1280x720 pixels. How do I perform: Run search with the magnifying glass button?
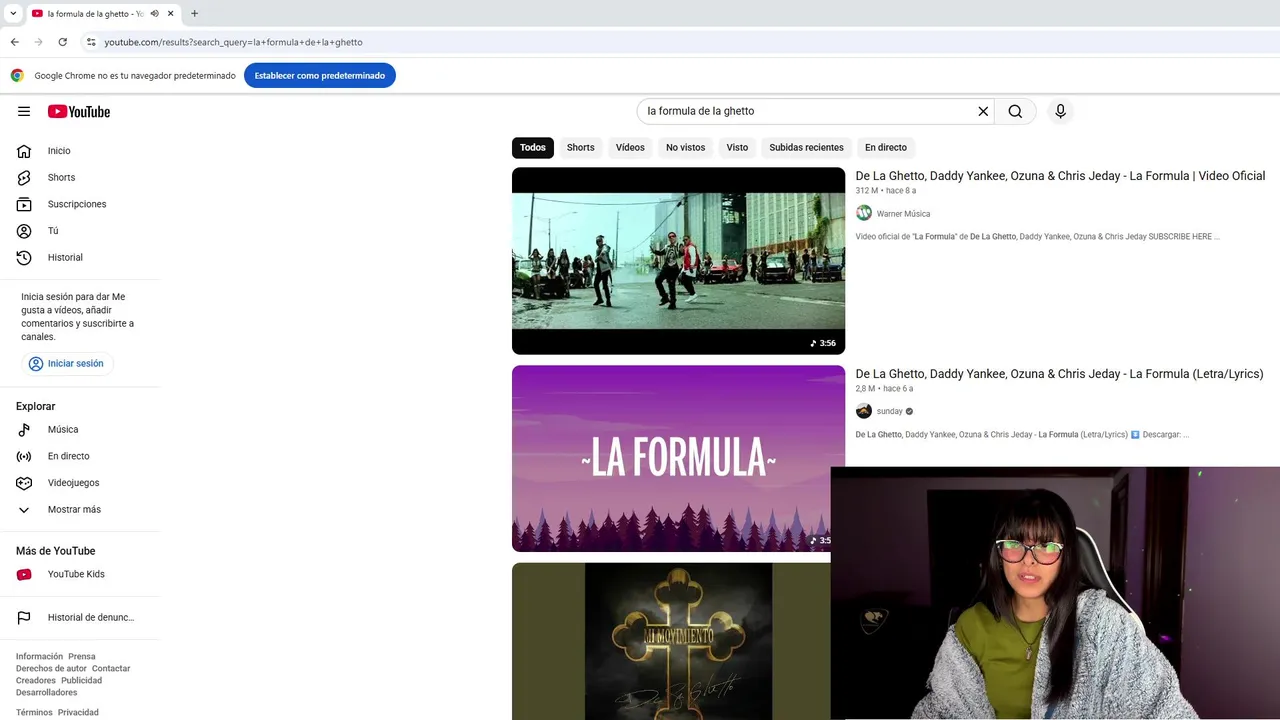coord(1015,111)
